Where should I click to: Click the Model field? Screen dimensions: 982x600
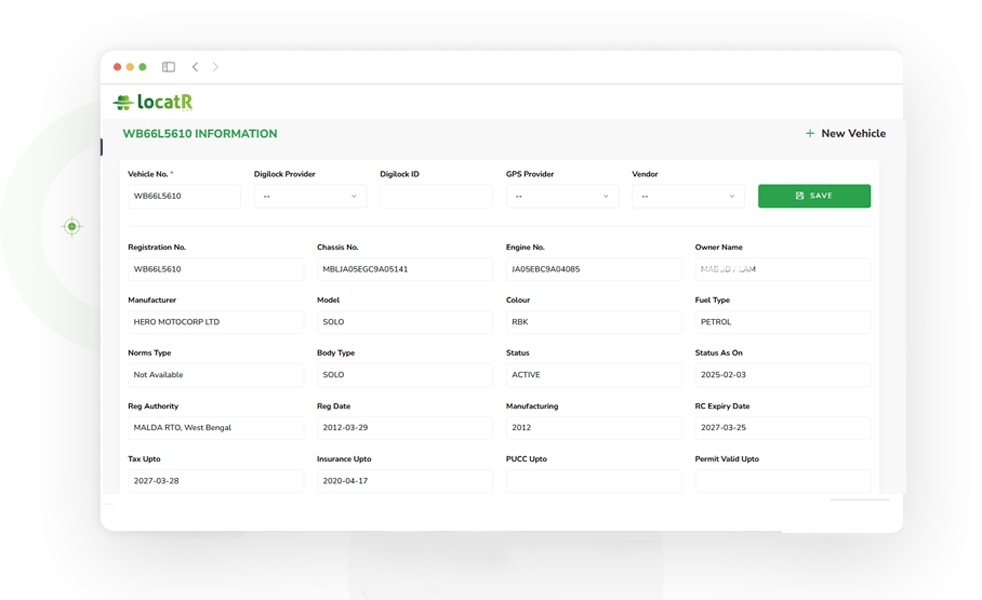point(405,322)
